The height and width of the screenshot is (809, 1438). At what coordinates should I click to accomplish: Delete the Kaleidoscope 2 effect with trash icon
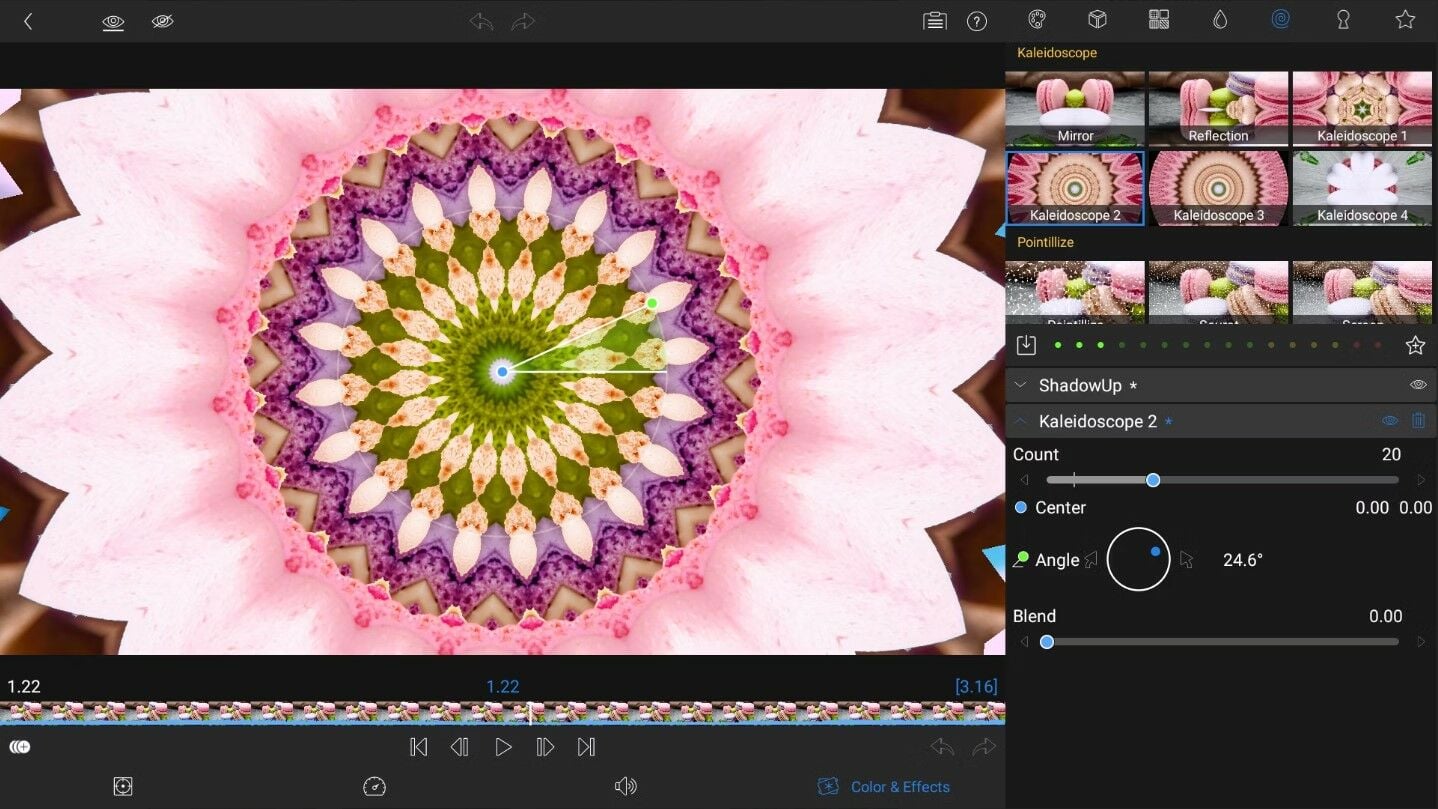tap(1418, 421)
